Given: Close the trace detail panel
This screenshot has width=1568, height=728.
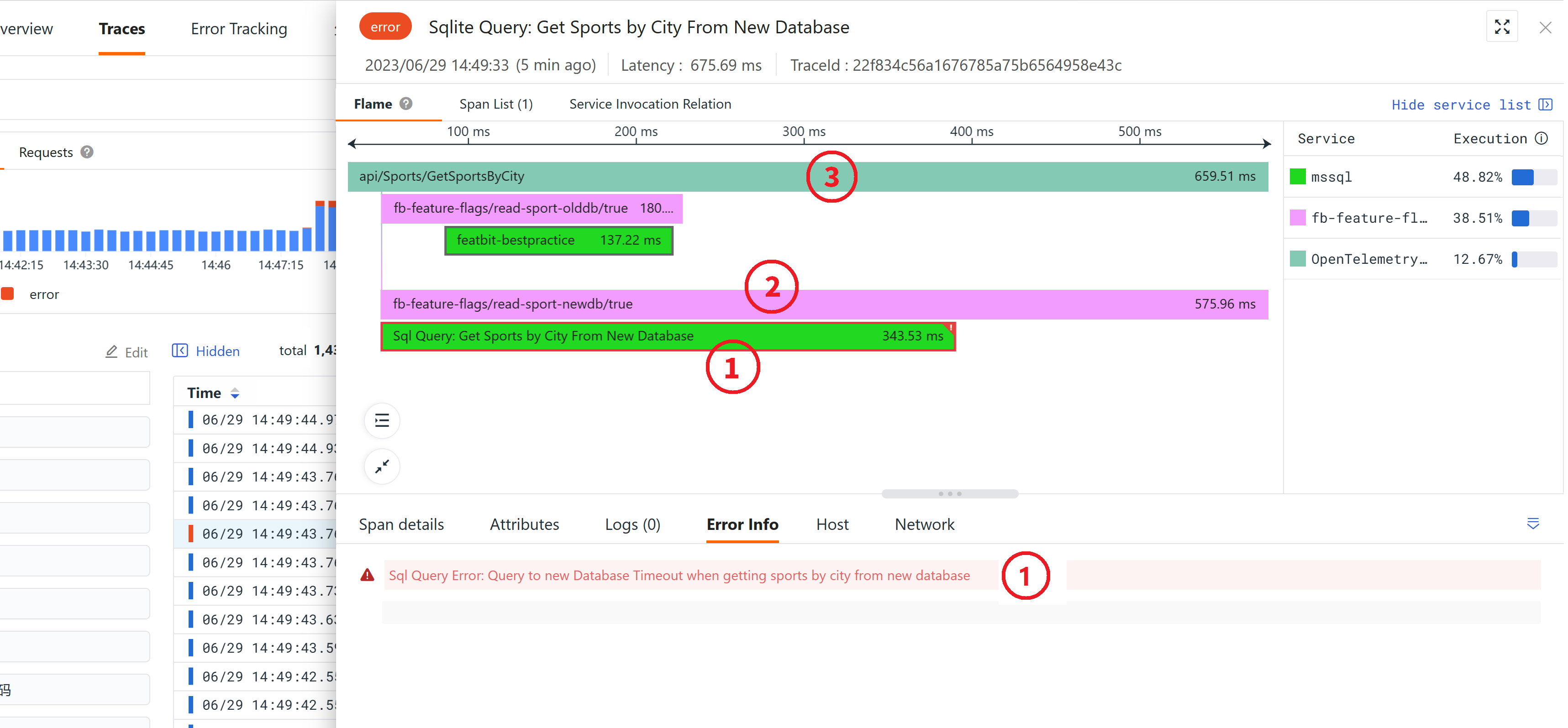Looking at the screenshot, I should [1545, 27].
